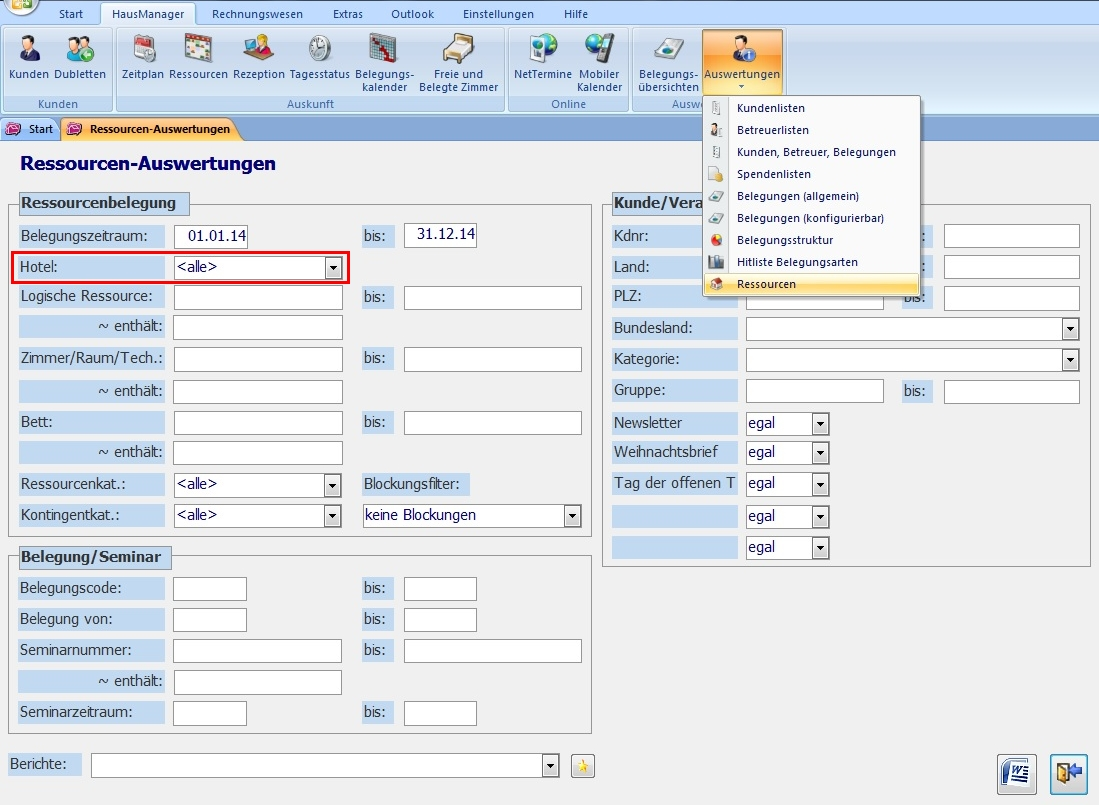
Task: Open the Kunden customer icon
Action: [29, 58]
